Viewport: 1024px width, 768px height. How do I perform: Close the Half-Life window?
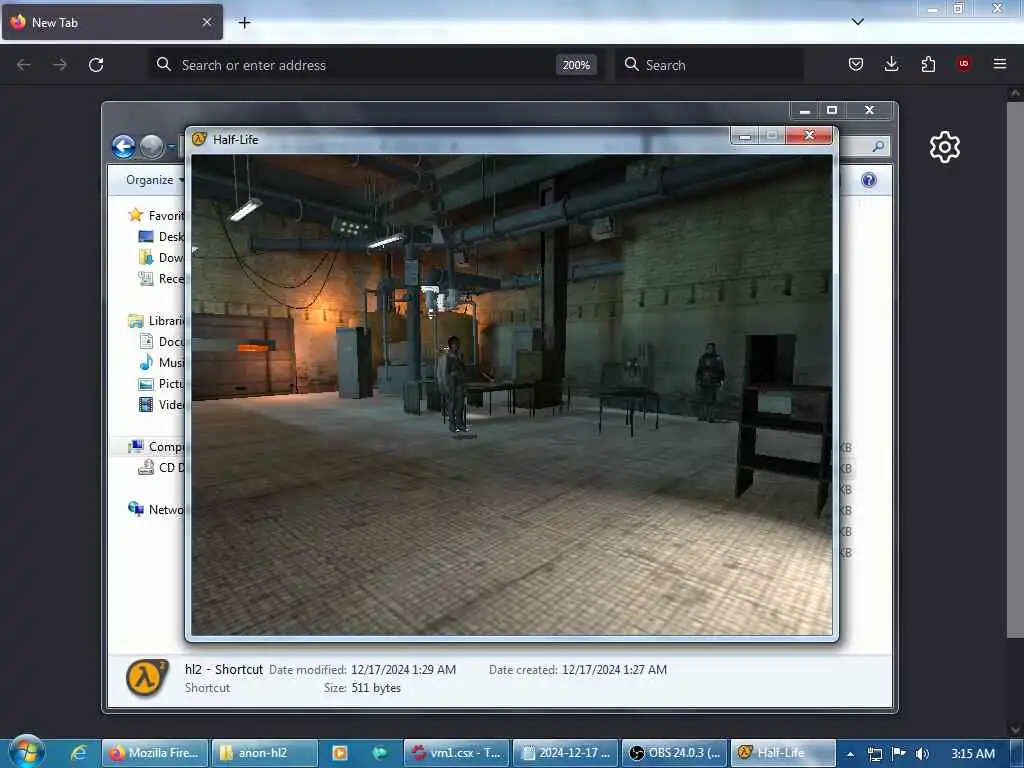[x=809, y=135]
